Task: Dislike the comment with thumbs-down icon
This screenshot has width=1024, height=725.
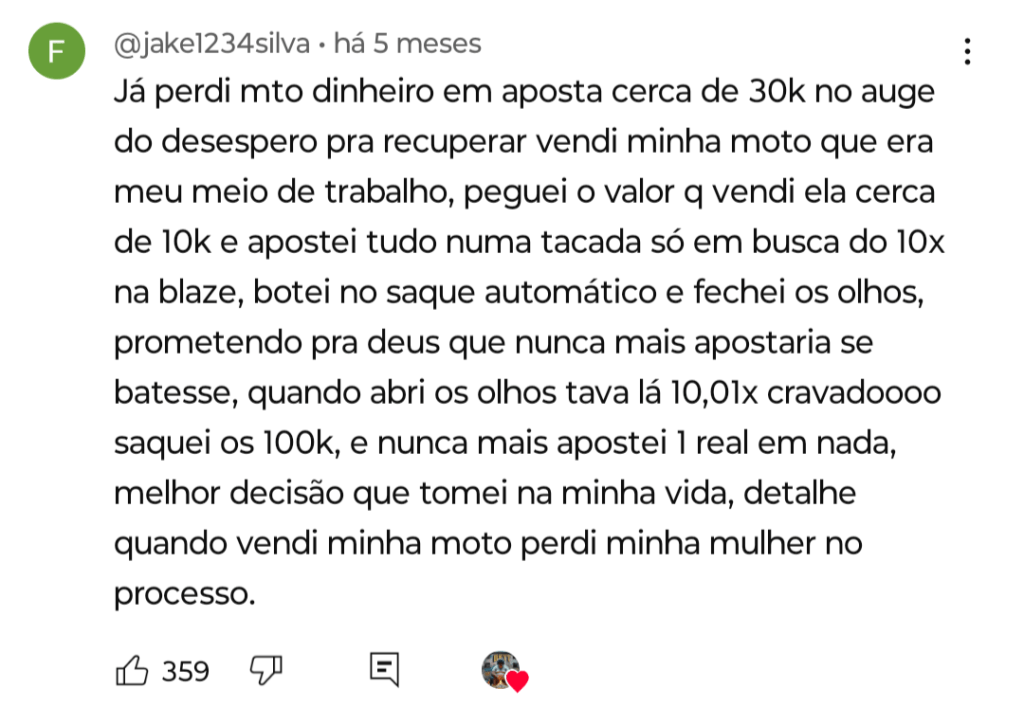Action: [x=266, y=670]
